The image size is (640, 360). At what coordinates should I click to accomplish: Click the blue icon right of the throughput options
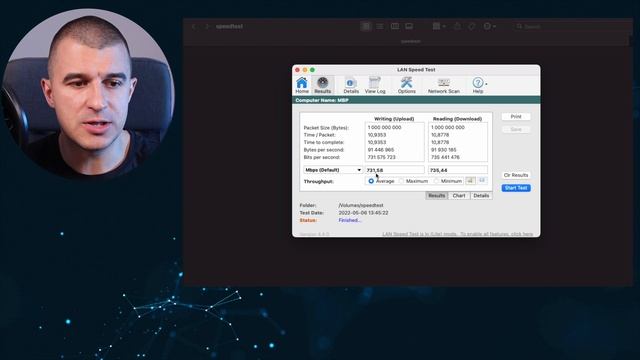[x=482, y=180]
